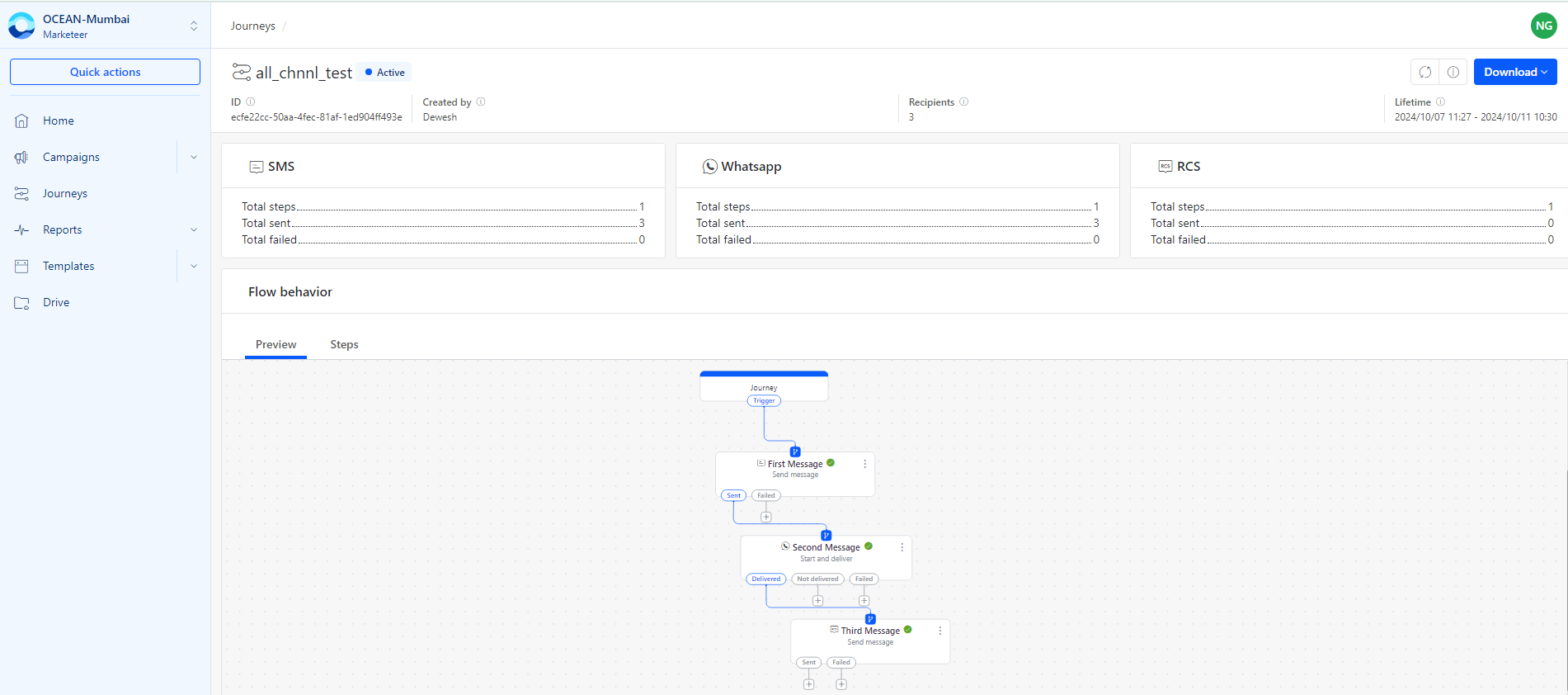
Task: Click plus under Second Message Not delivered
Action: tap(817, 600)
